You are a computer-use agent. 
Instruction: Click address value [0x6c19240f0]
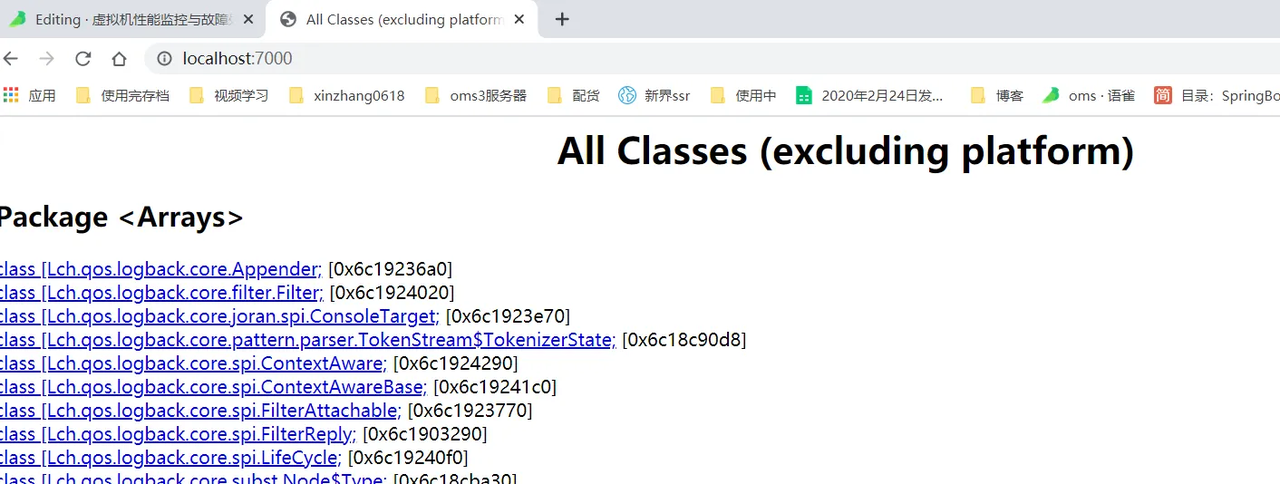[x=407, y=457]
